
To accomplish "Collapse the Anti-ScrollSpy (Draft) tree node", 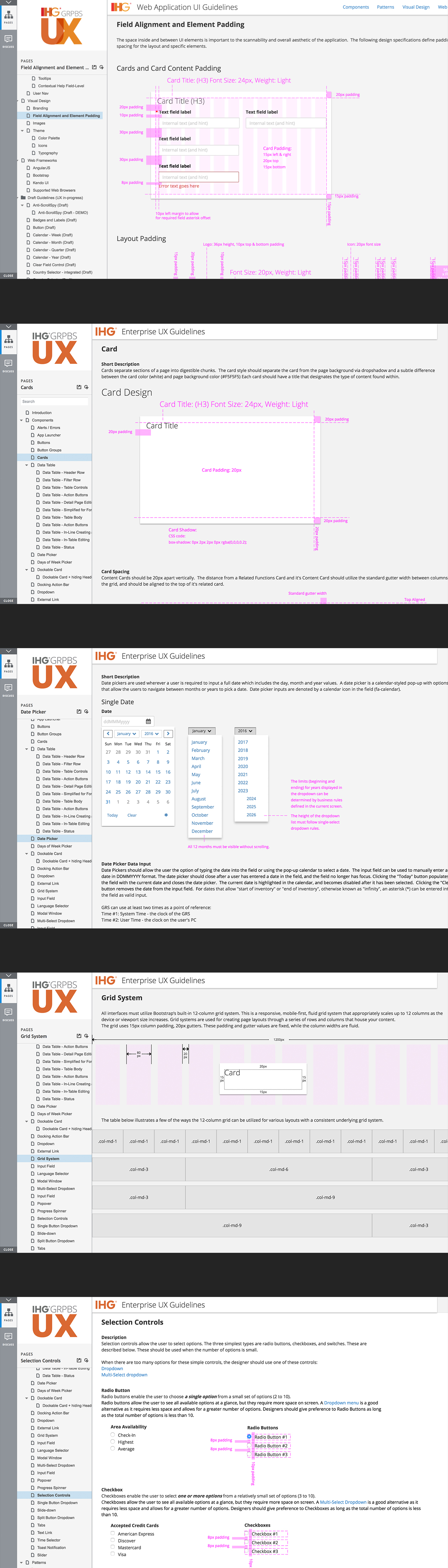I will (x=22, y=205).
